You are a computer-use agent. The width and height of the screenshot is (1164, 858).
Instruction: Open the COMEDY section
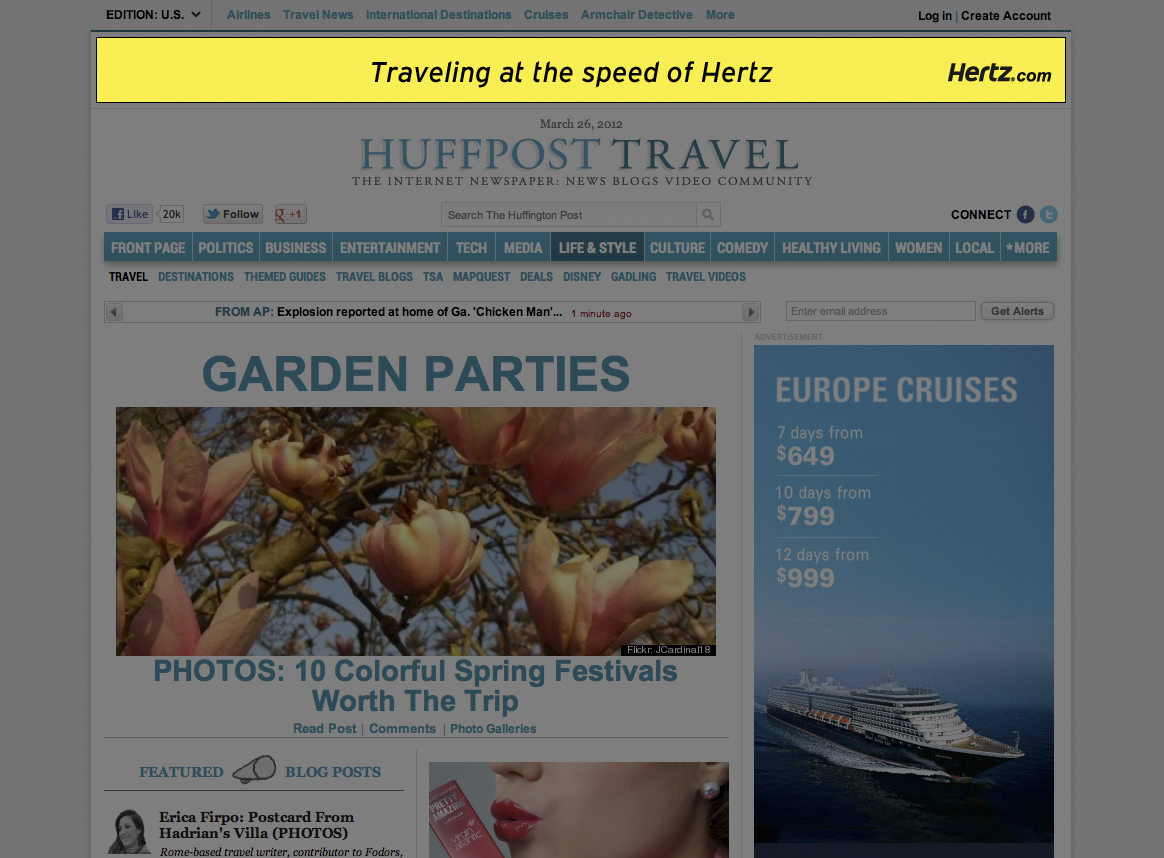tap(742, 248)
